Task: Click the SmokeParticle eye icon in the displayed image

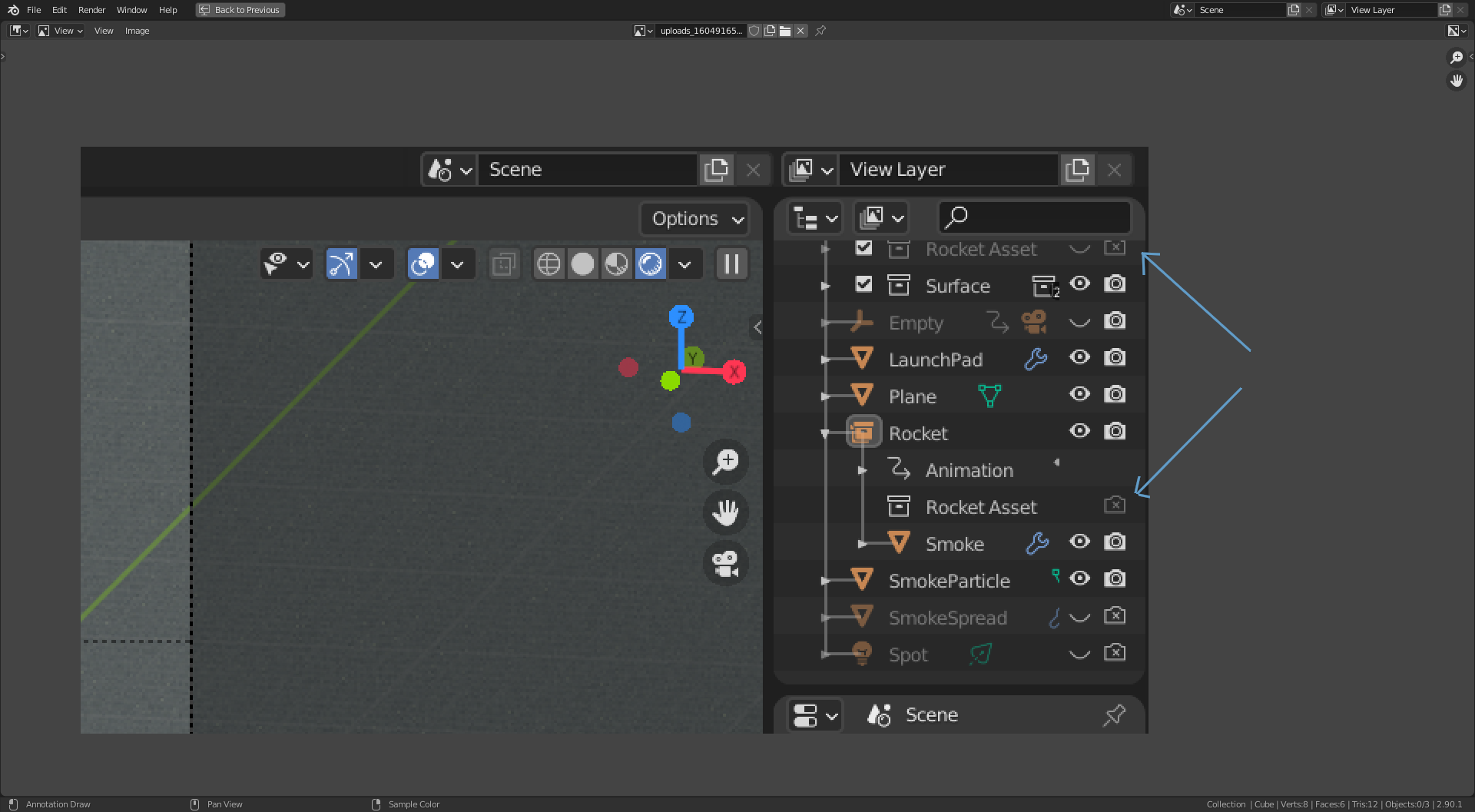Action: [x=1079, y=578]
